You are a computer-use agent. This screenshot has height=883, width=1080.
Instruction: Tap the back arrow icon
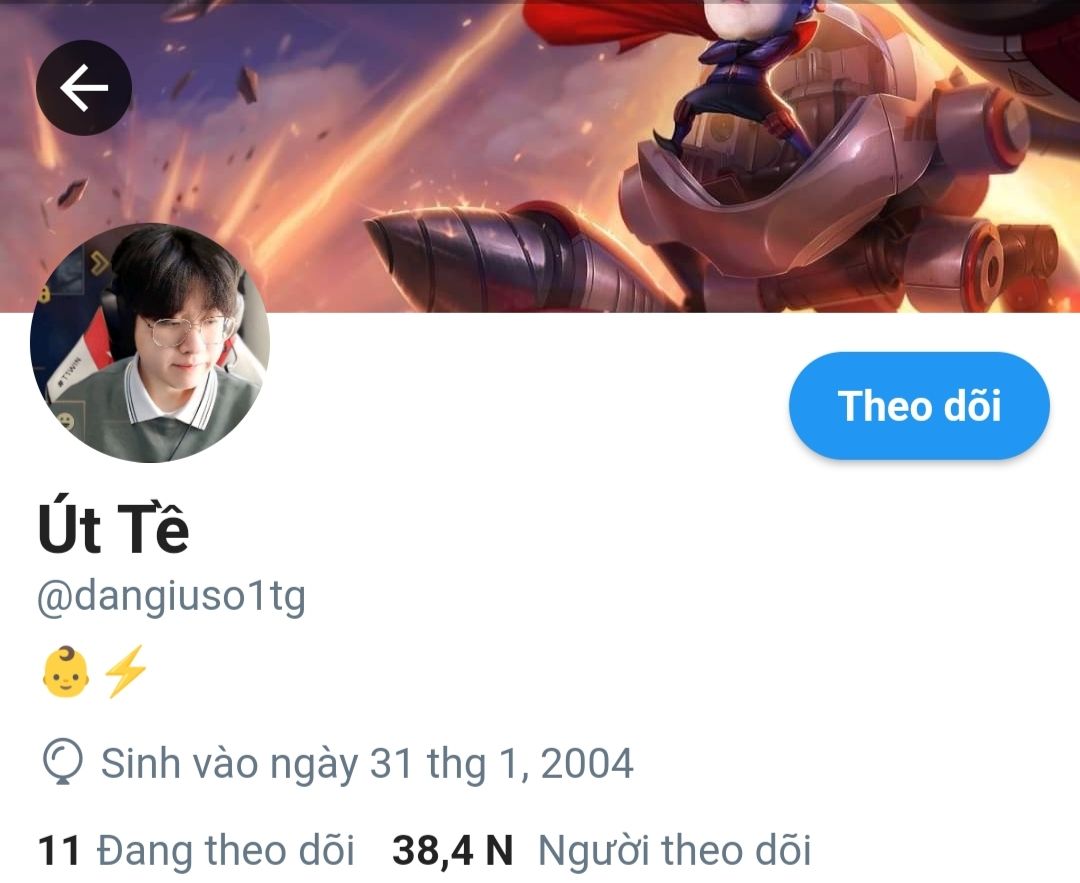[83, 87]
